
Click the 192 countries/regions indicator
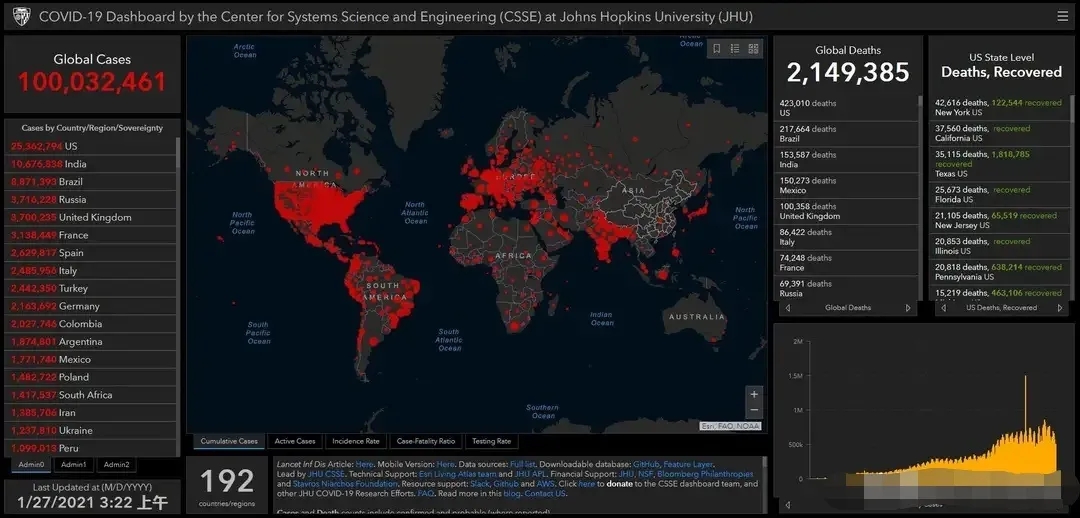tap(227, 486)
